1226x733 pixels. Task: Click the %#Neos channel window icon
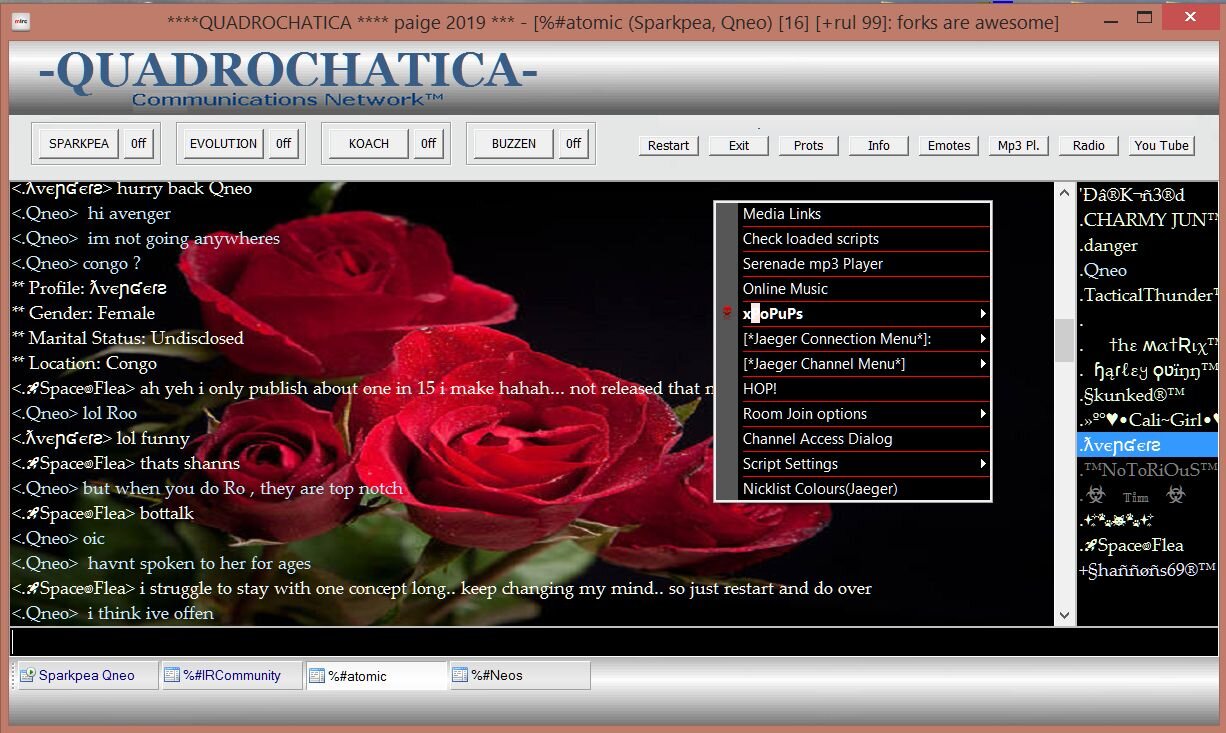460,676
